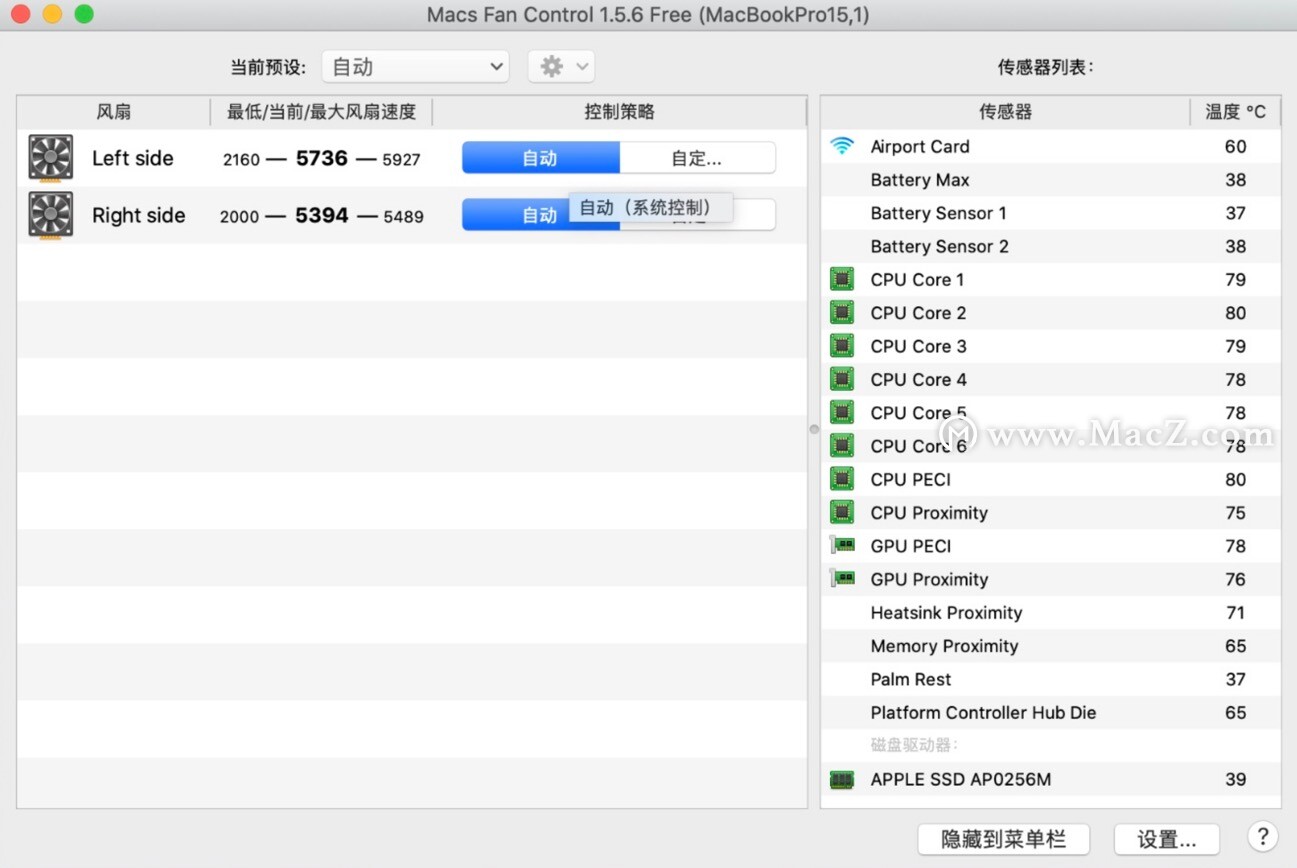Image resolution: width=1297 pixels, height=868 pixels.
Task: Click the CPU Proximity label
Action: click(929, 513)
